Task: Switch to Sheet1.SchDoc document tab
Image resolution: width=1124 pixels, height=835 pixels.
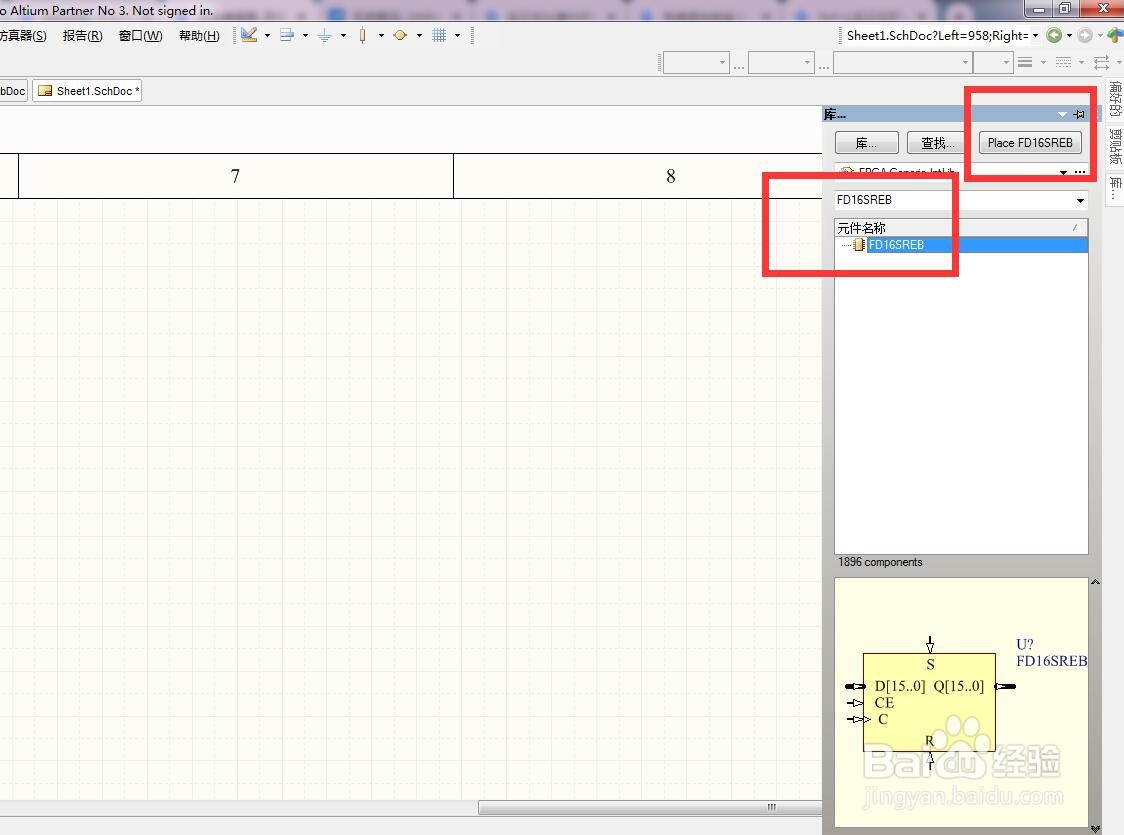Action: (87, 91)
